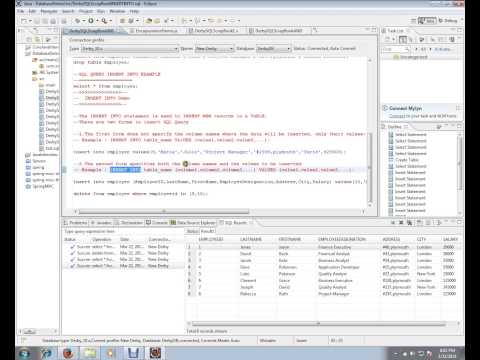Click the Find field in Task List
This screenshot has height=360, width=480.
395,49
